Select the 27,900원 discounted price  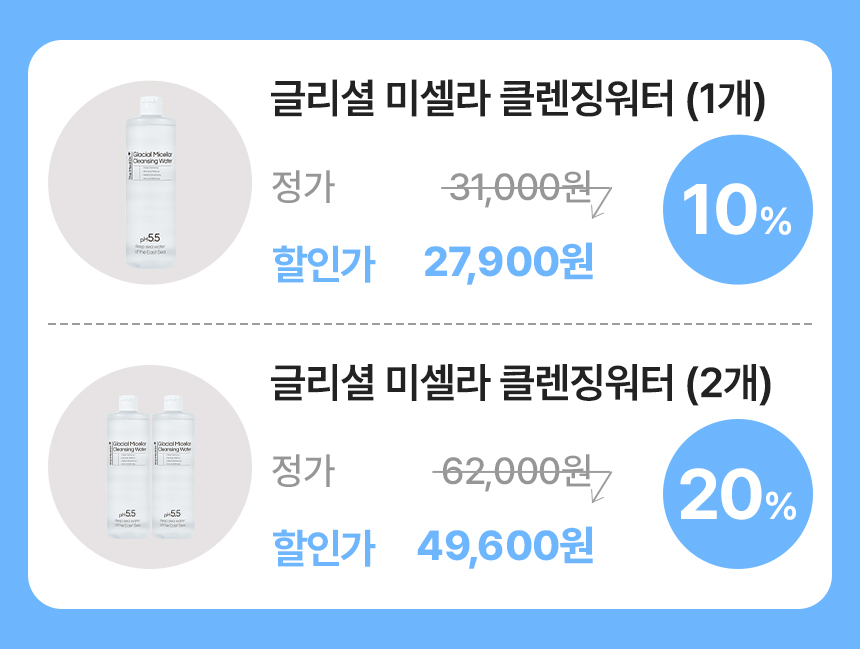coord(509,263)
